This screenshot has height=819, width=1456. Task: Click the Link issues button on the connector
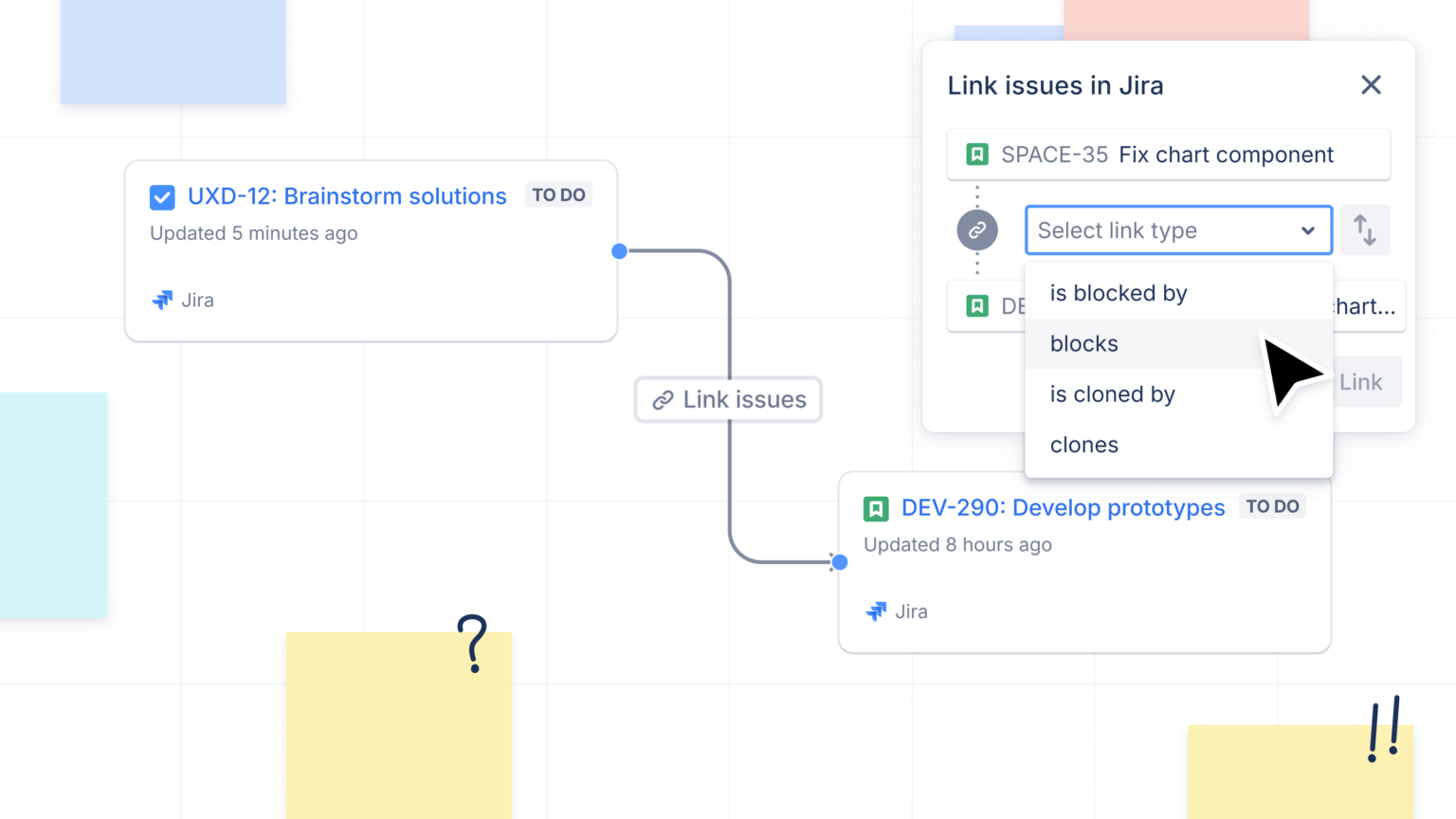pos(728,399)
